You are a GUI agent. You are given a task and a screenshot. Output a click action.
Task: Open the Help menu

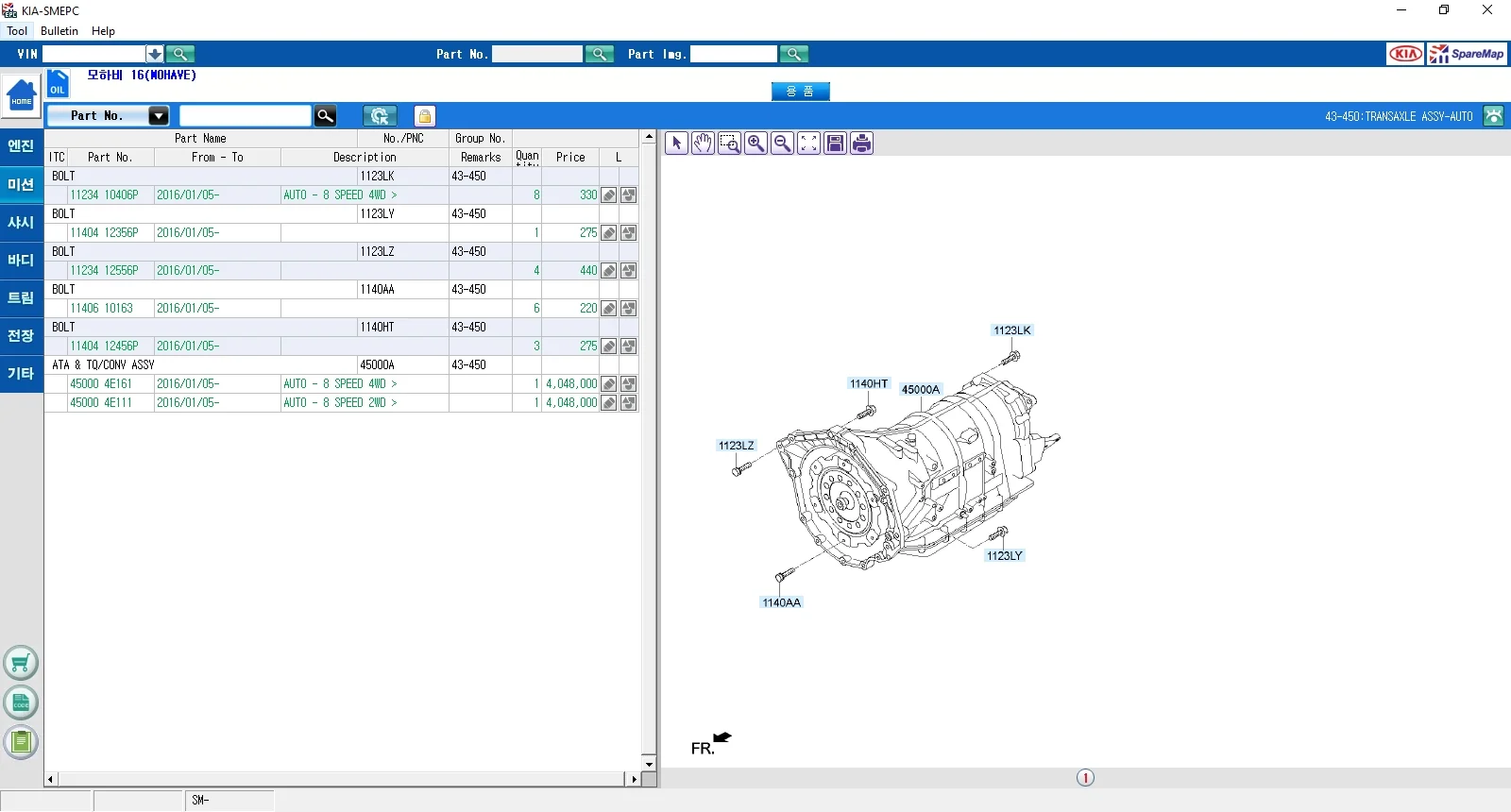103,31
